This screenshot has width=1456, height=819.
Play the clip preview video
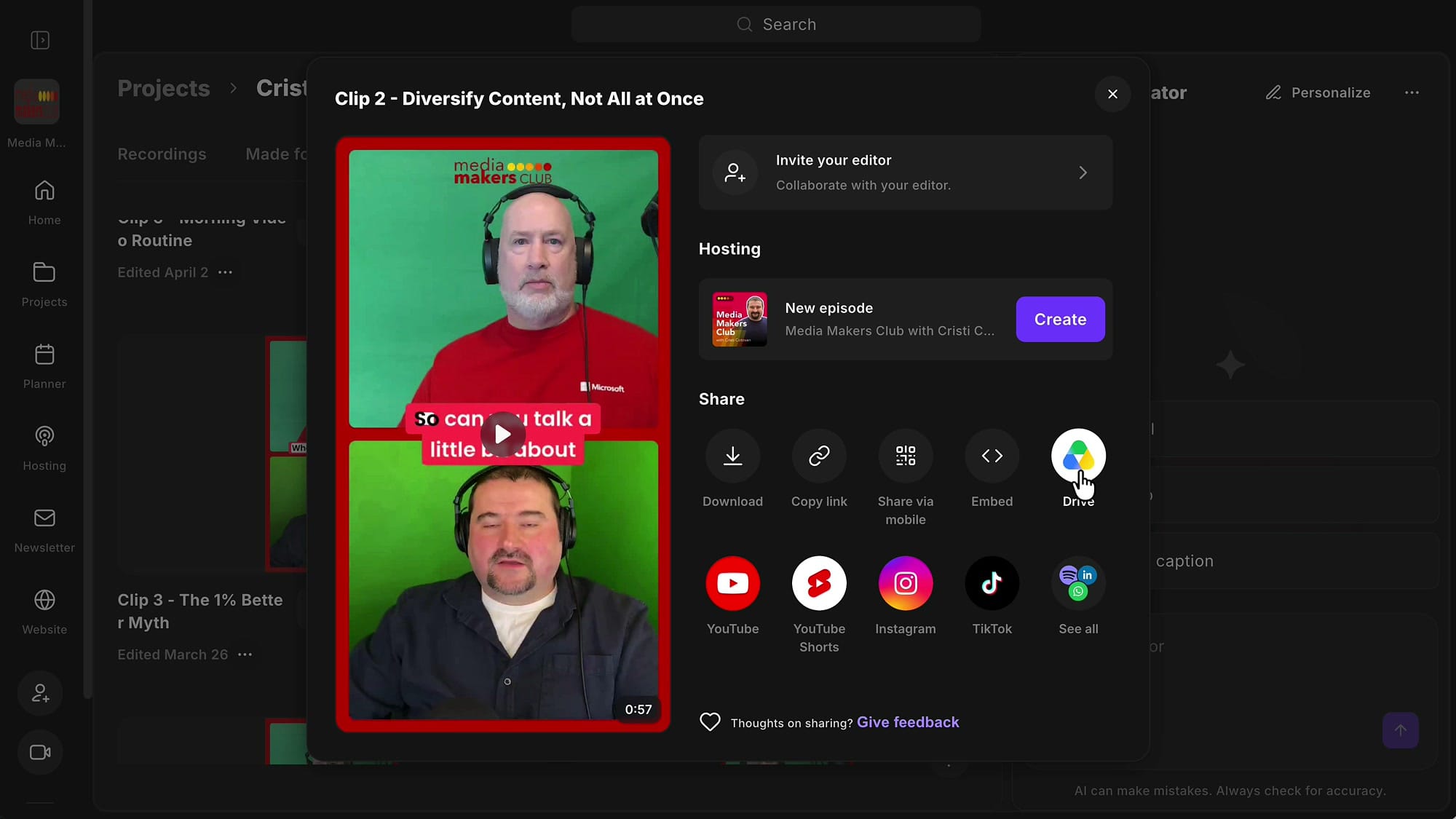pyautogui.click(x=502, y=434)
